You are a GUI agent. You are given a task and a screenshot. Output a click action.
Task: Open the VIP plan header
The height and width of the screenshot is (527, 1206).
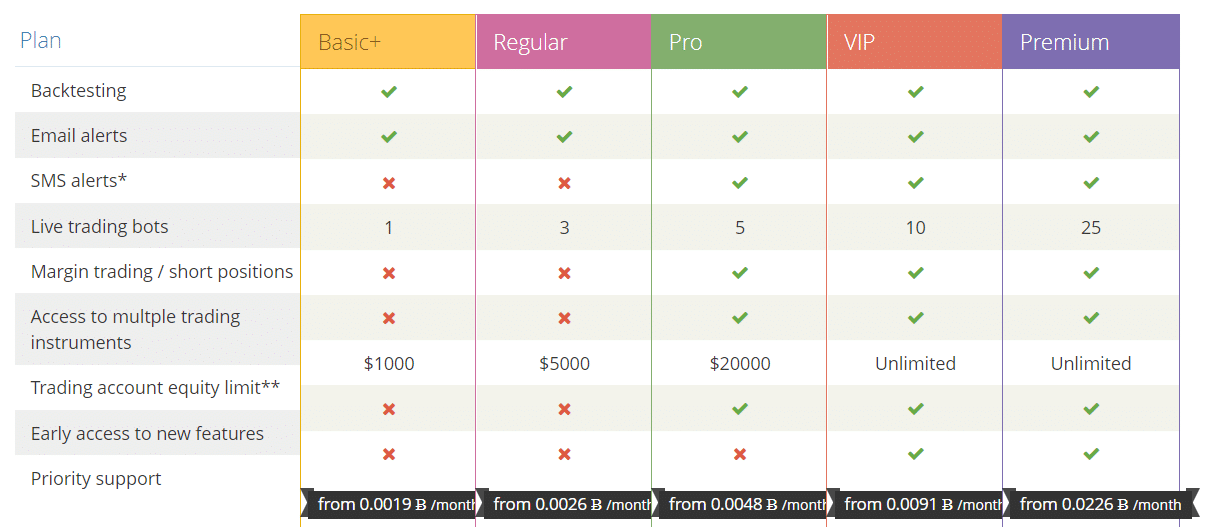[x=915, y=42]
